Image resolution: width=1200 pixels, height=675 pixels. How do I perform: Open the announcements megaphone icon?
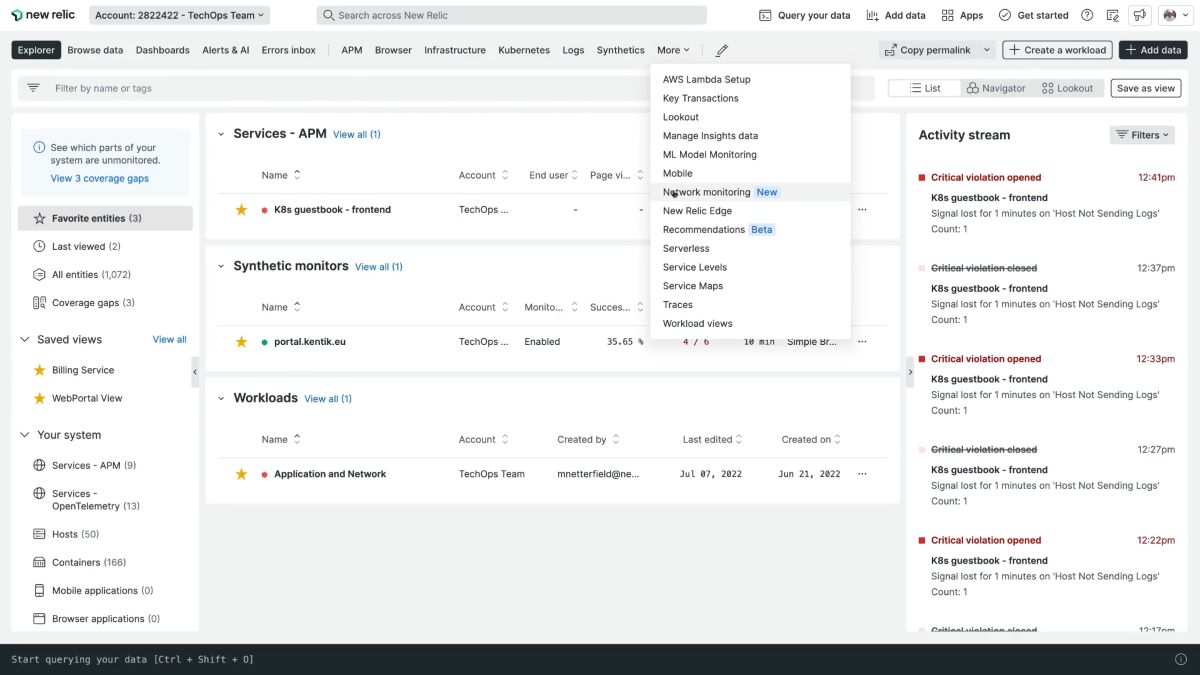[x=1139, y=15]
